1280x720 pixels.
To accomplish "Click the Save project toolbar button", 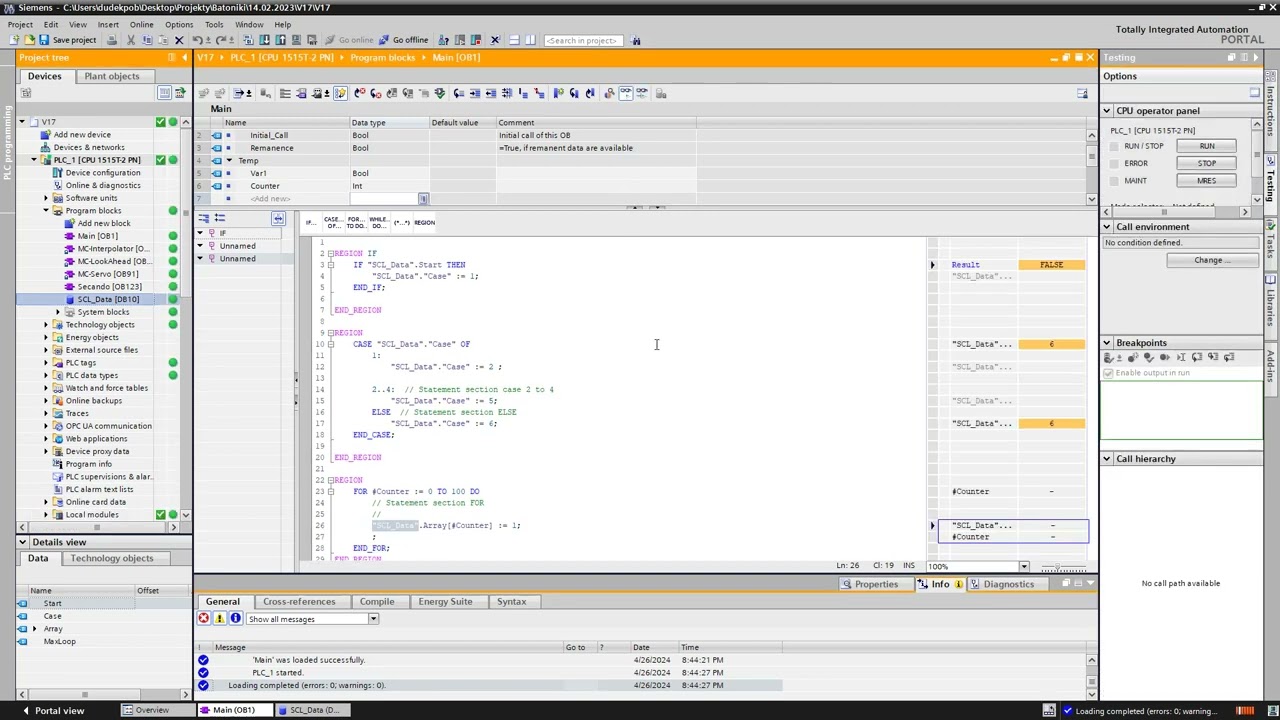I will (x=67, y=40).
